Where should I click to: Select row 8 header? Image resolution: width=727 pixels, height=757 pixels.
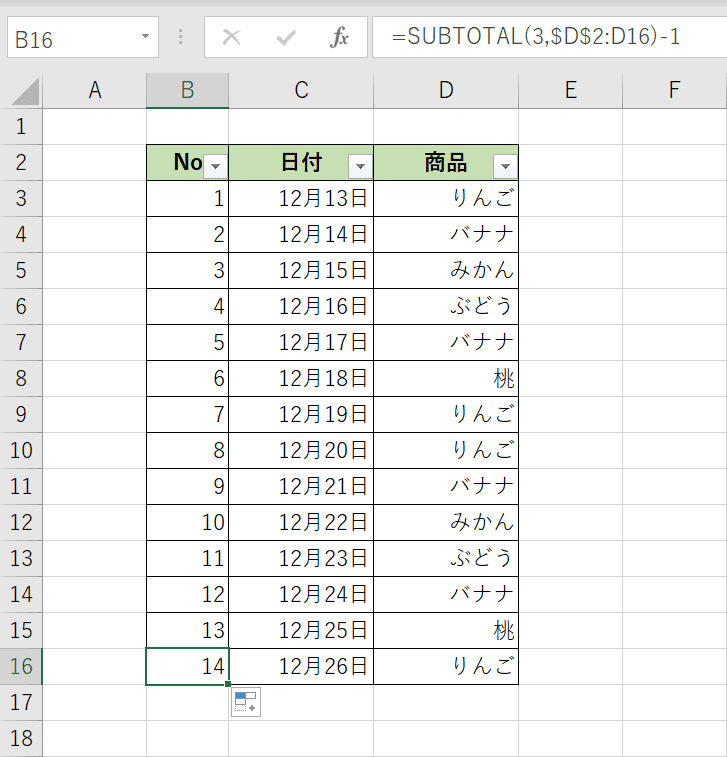click(21, 378)
